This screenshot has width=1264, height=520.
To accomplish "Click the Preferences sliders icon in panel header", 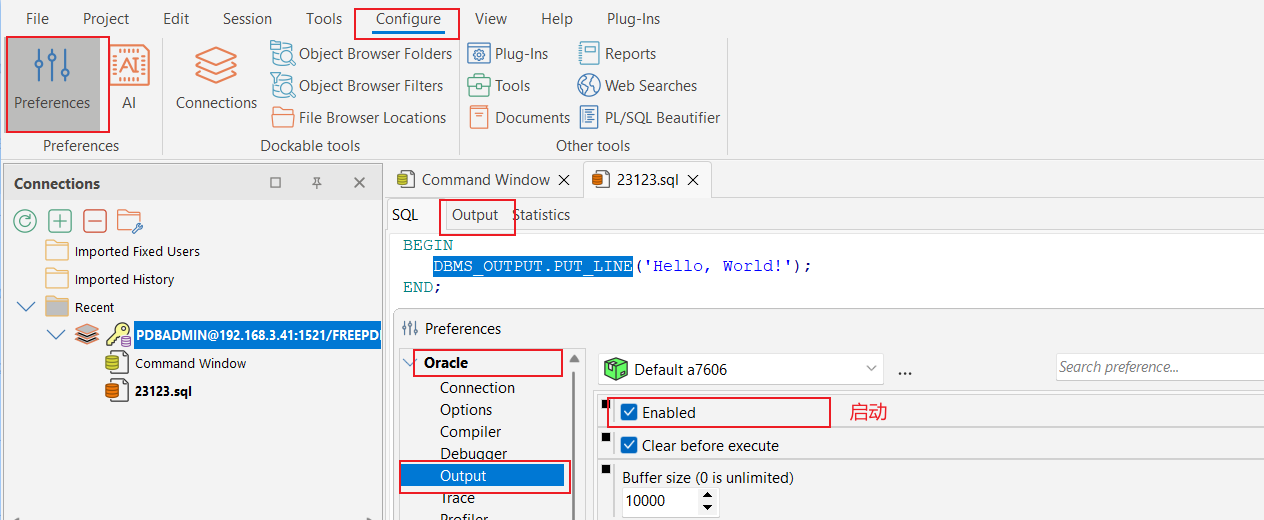I will point(409,328).
